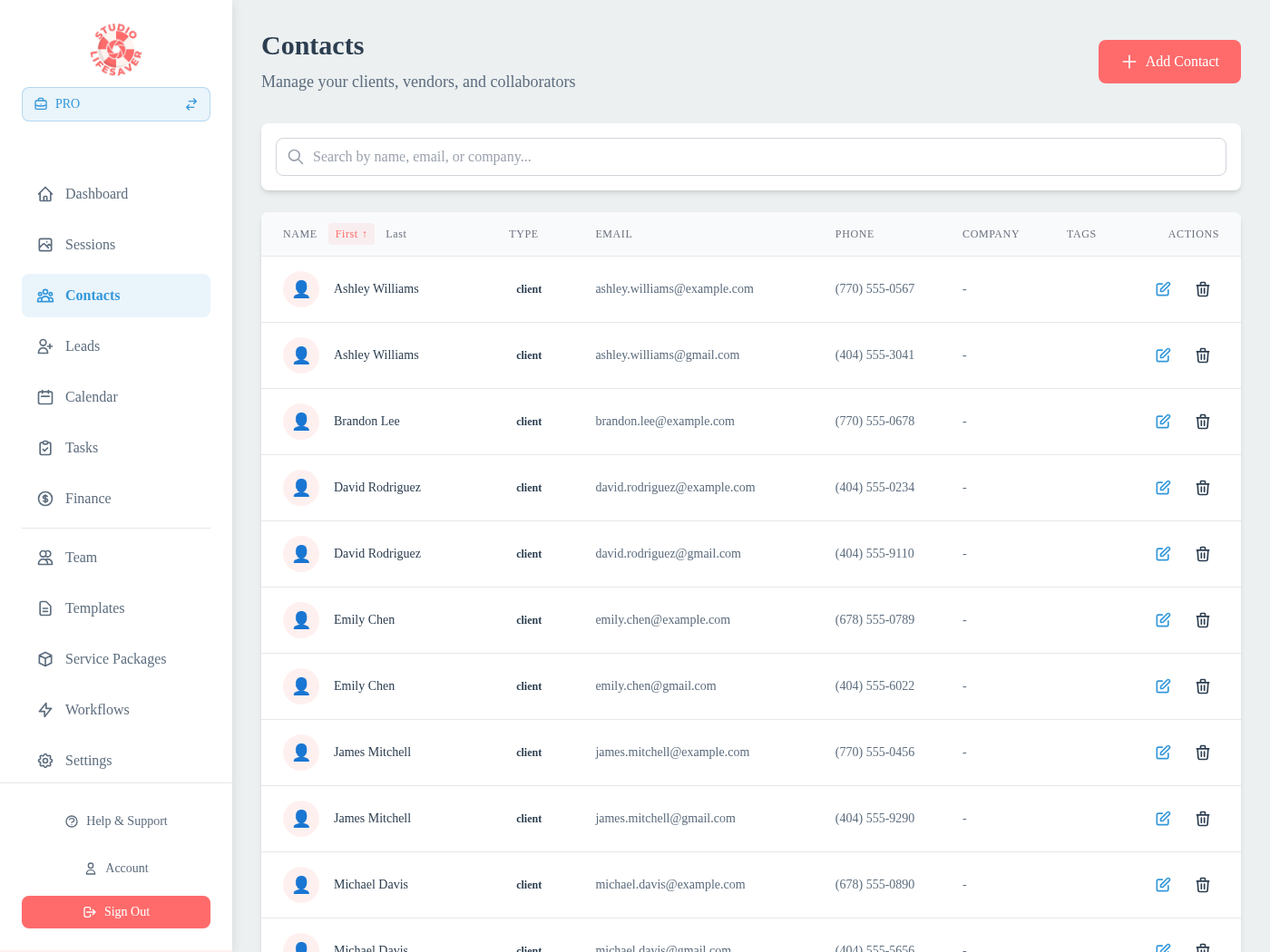Click the plan switch arrows next to PRO
This screenshot has height=952, width=1270.
(191, 103)
